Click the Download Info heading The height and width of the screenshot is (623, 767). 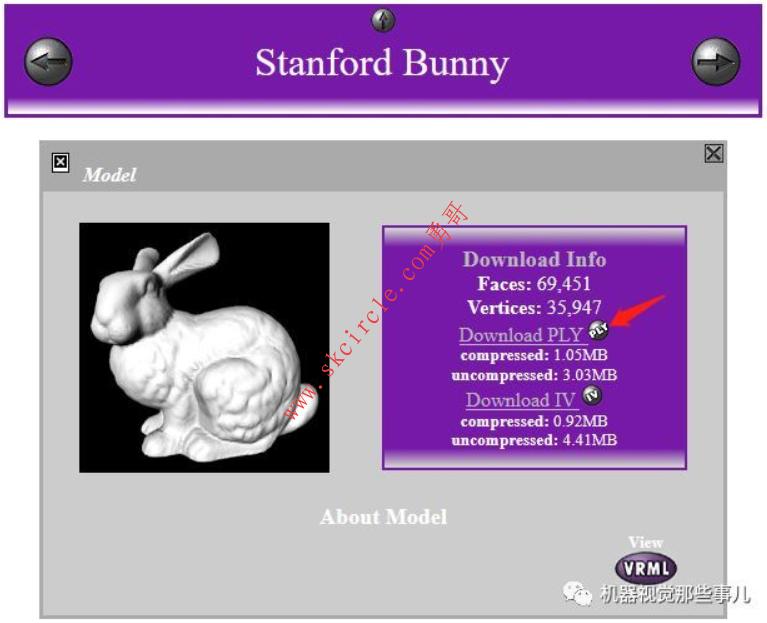click(535, 259)
